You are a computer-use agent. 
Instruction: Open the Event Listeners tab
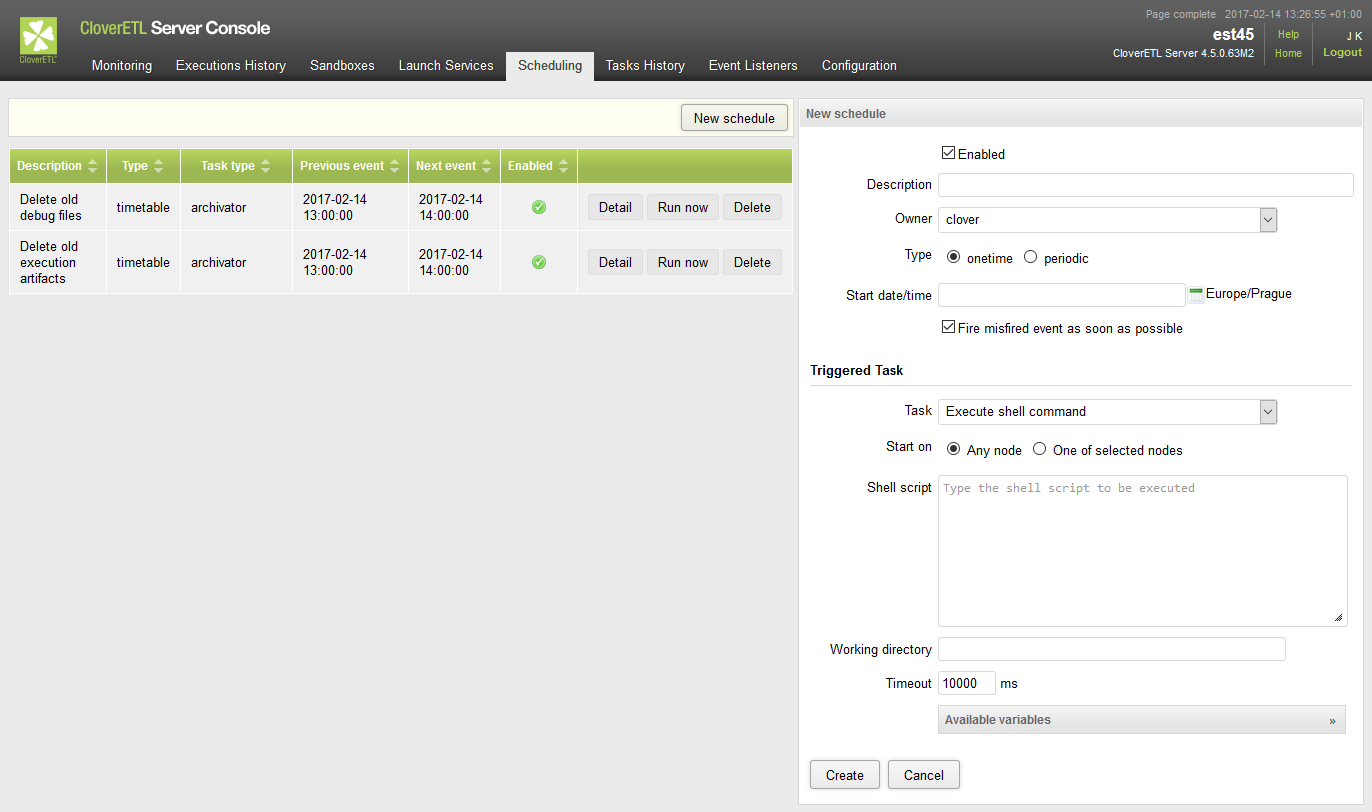tap(753, 66)
